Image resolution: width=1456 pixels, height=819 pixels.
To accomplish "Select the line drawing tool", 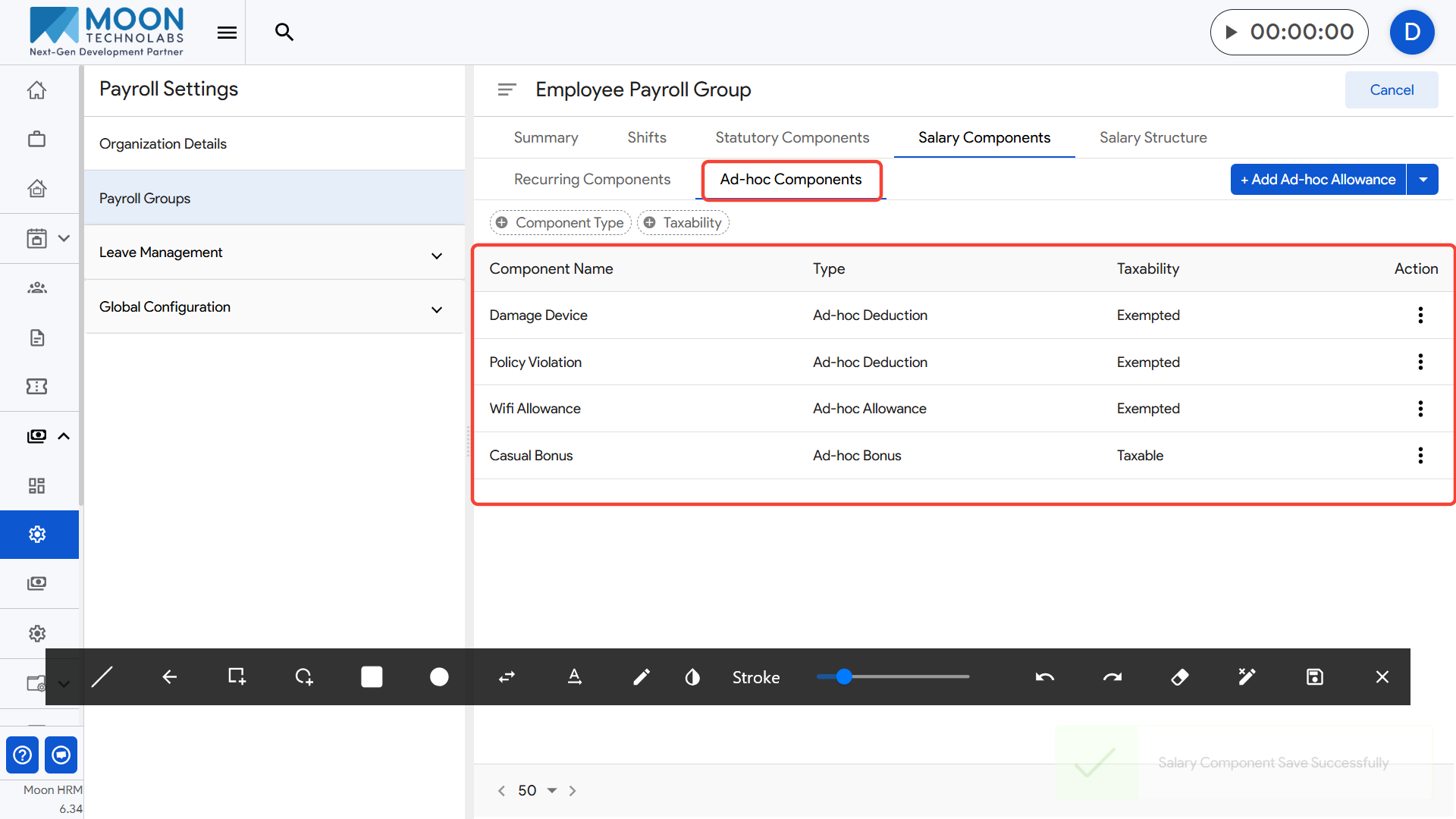I will pos(102,676).
